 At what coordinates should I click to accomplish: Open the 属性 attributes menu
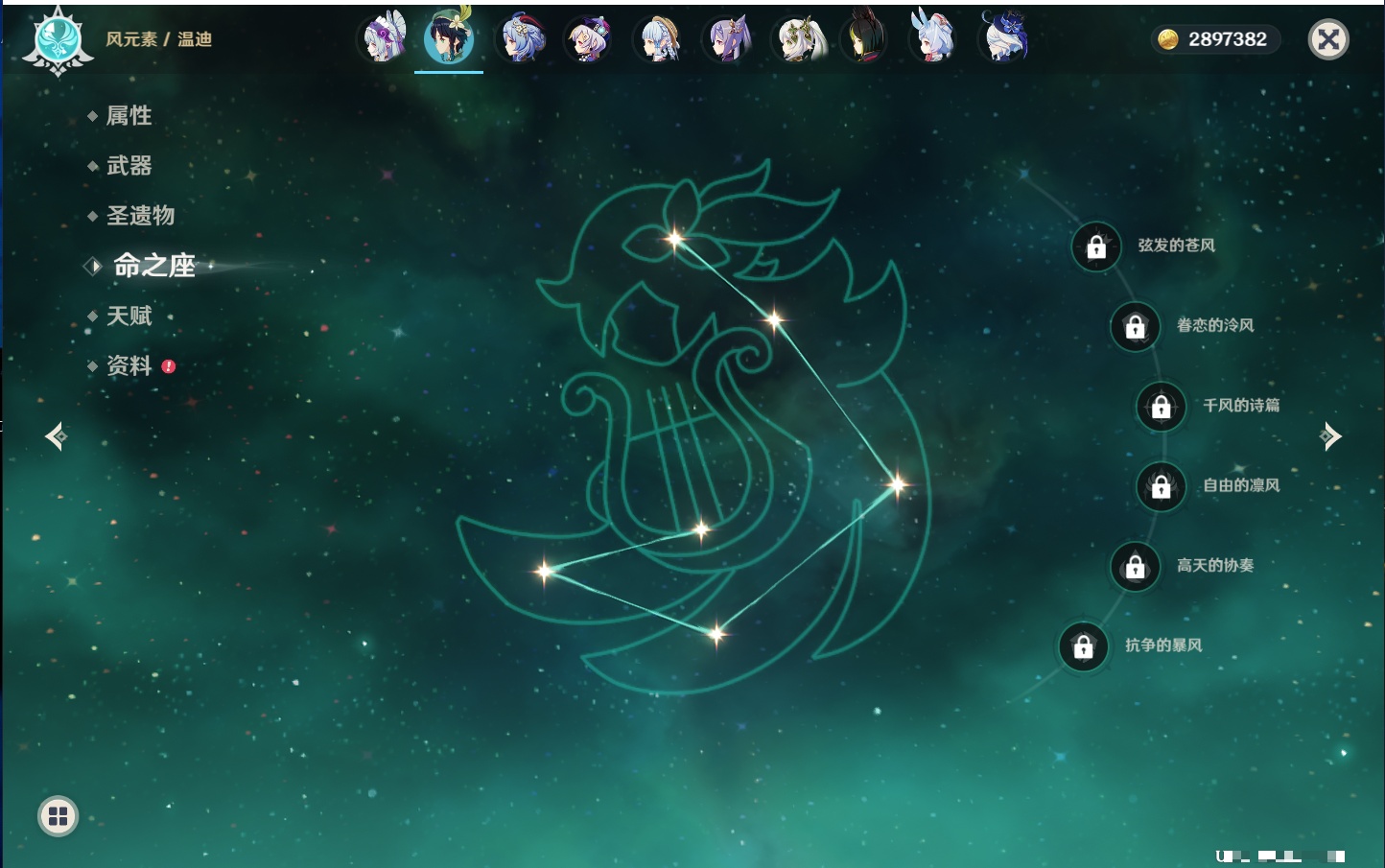click(129, 116)
